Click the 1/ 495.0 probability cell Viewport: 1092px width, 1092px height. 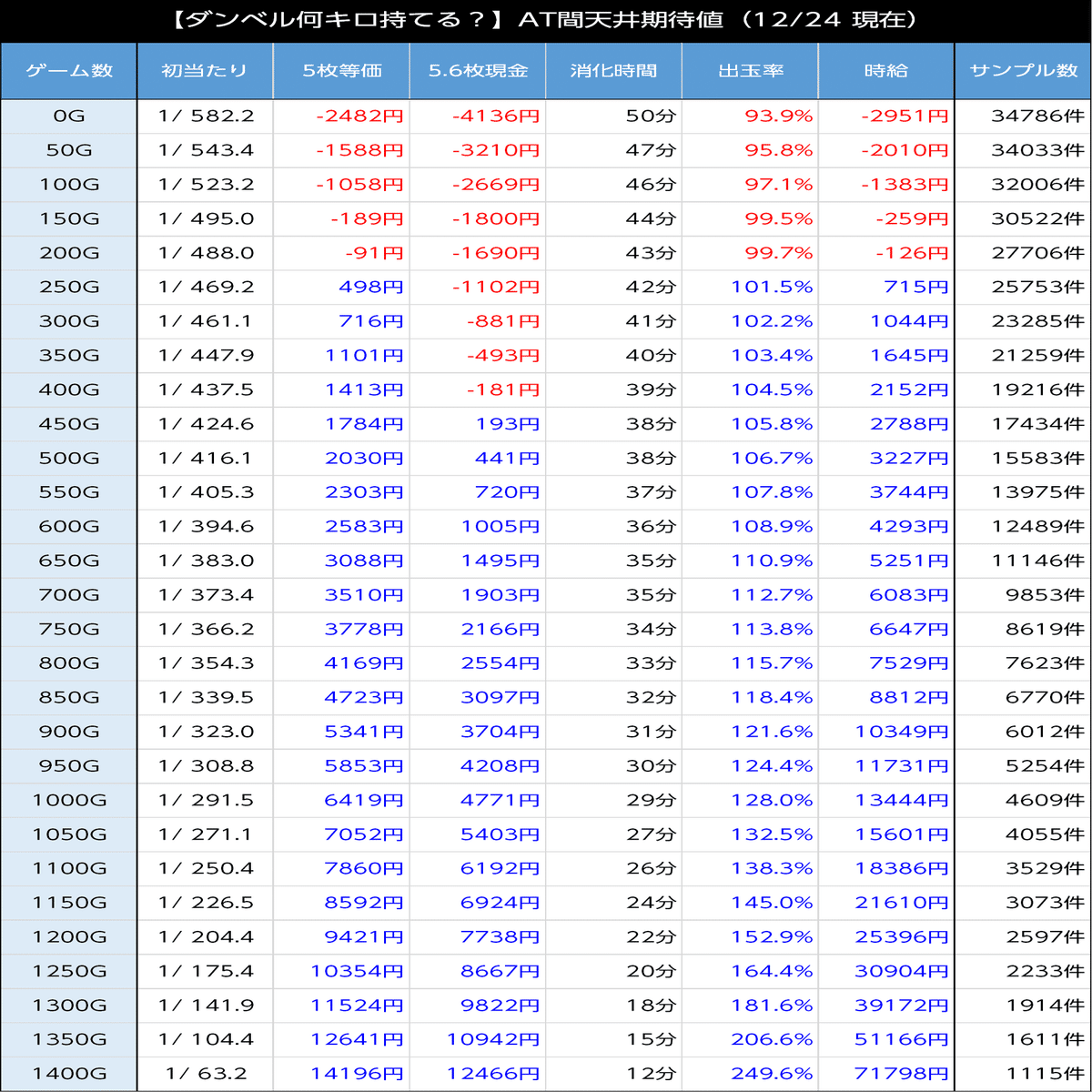click(206, 218)
